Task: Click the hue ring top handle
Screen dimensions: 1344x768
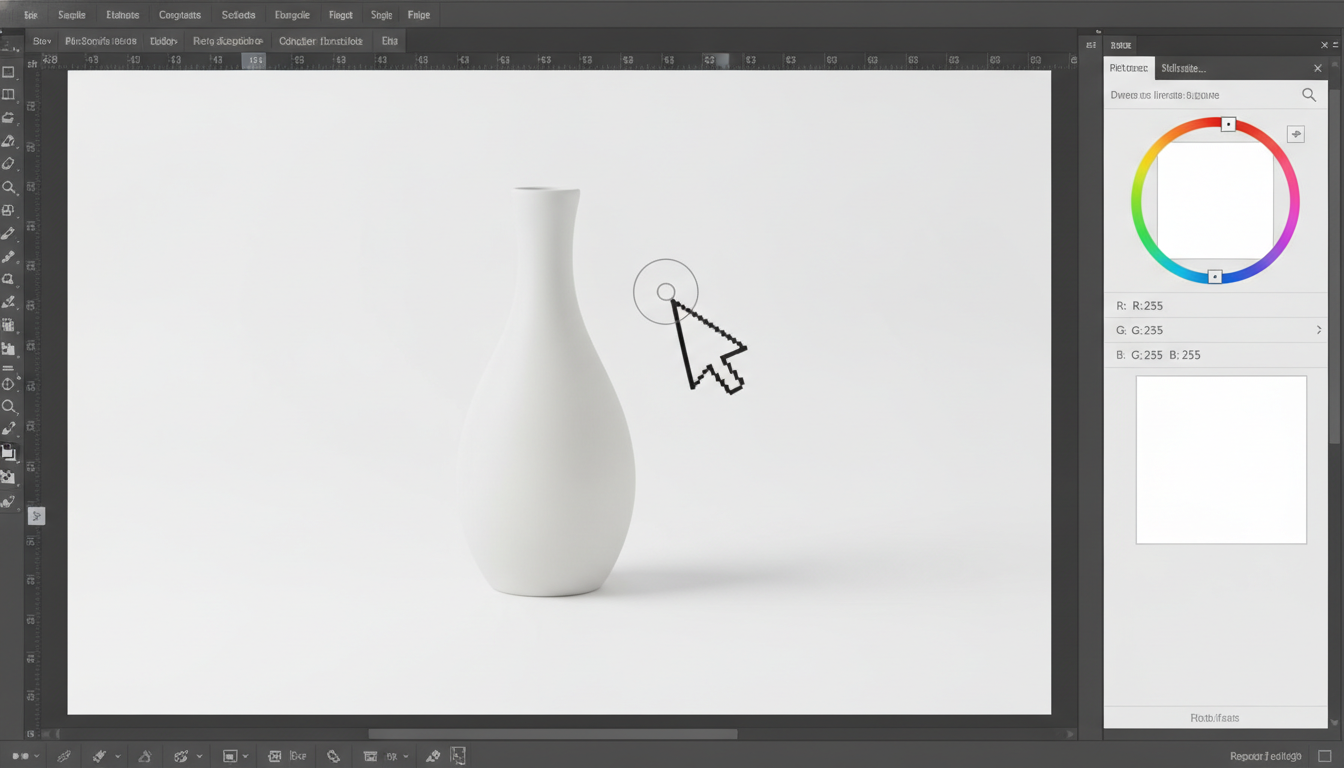Action: [x=1228, y=124]
